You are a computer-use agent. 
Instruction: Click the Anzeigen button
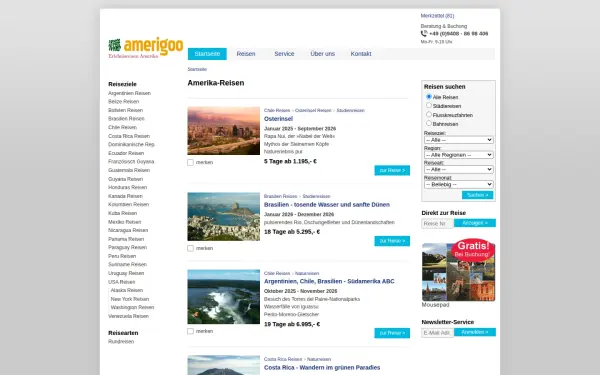click(475, 223)
